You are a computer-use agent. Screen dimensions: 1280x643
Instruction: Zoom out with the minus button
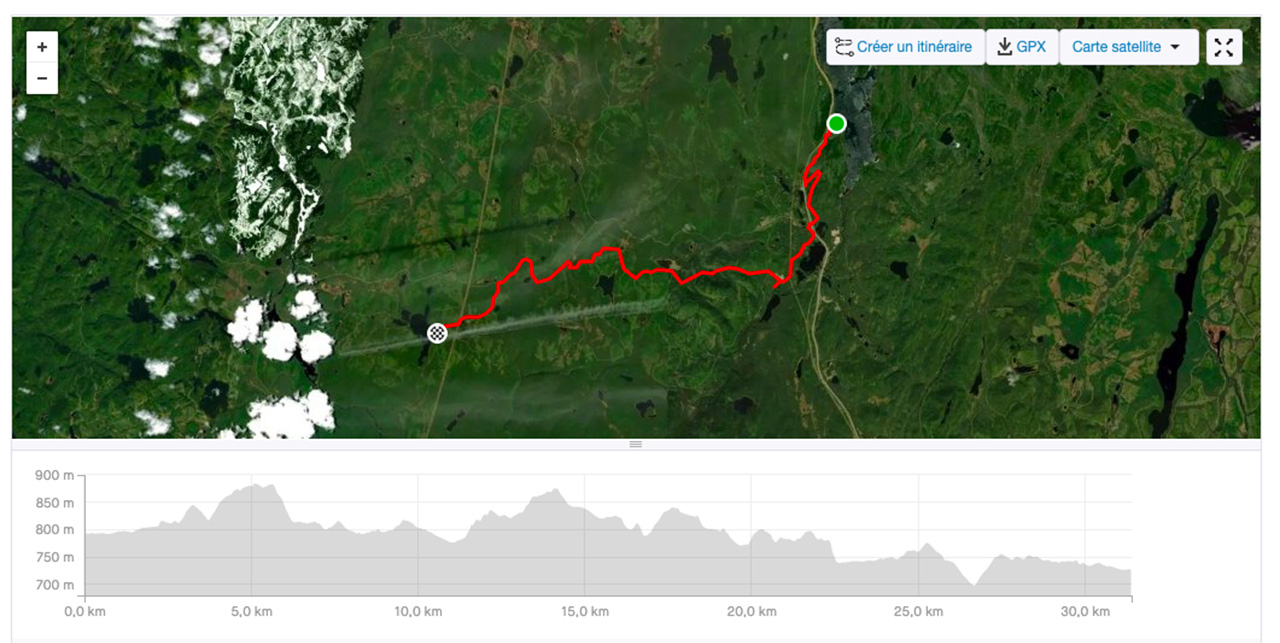tap(42, 78)
